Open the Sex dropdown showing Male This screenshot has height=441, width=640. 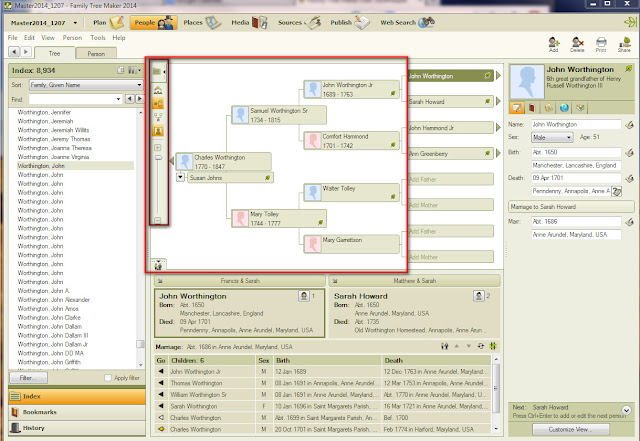pos(552,138)
